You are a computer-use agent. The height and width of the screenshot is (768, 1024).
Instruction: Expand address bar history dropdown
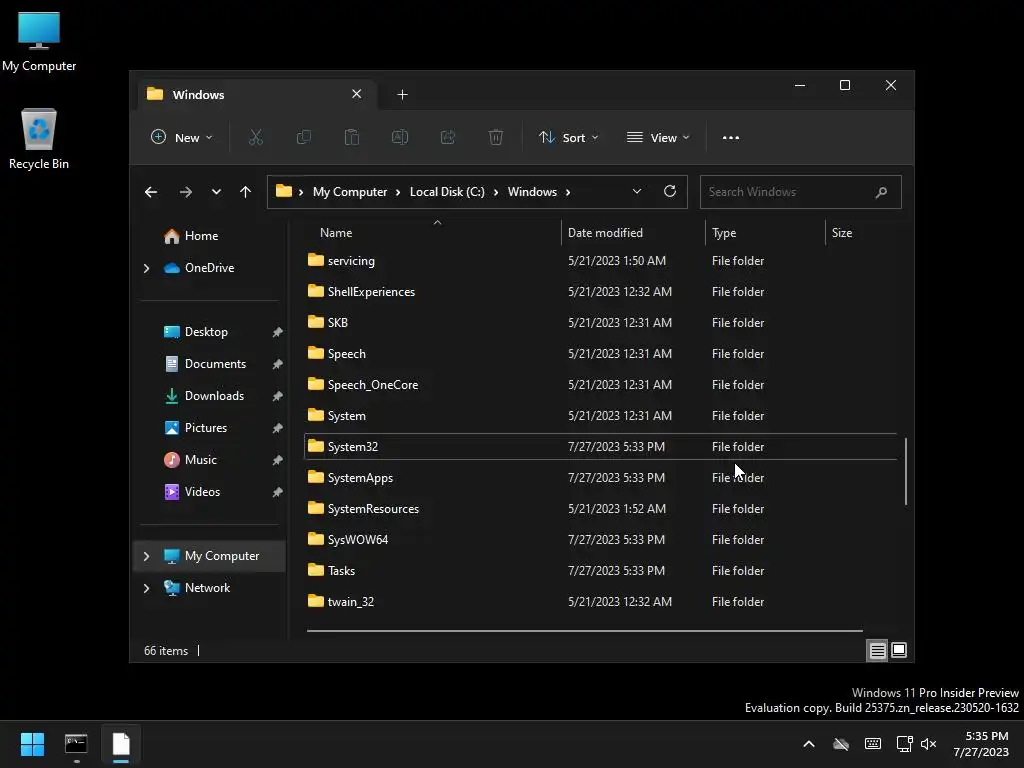(637, 191)
